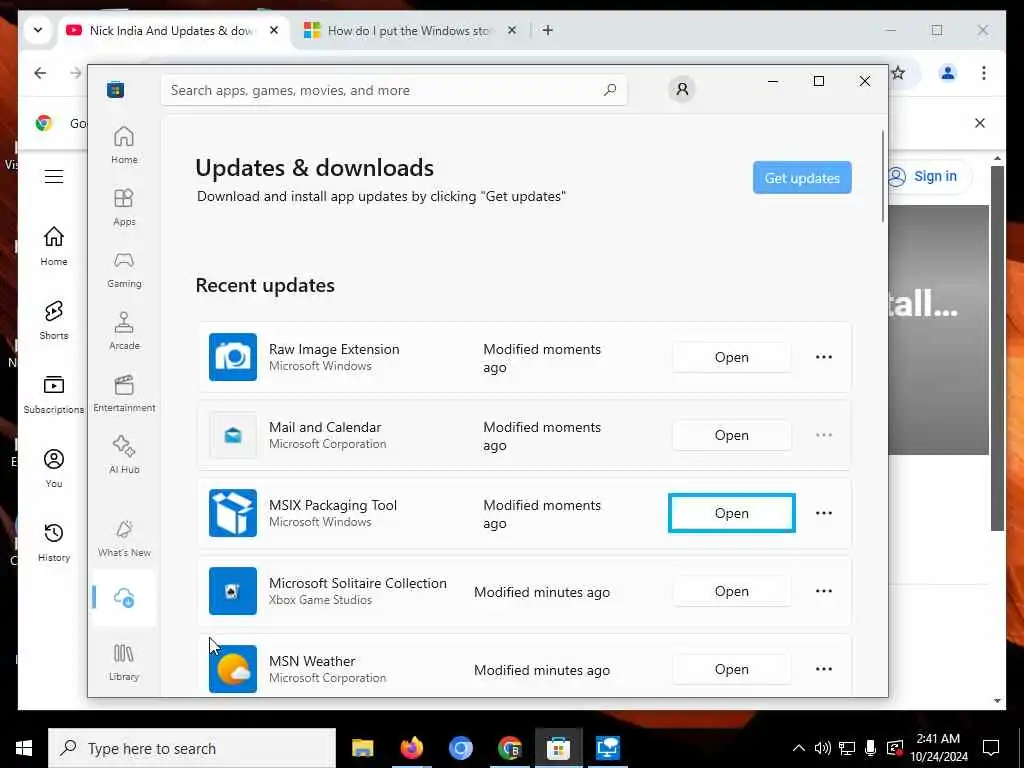Open the Windows Start menu
The height and width of the screenshot is (768, 1024).
pyautogui.click(x=24, y=748)
